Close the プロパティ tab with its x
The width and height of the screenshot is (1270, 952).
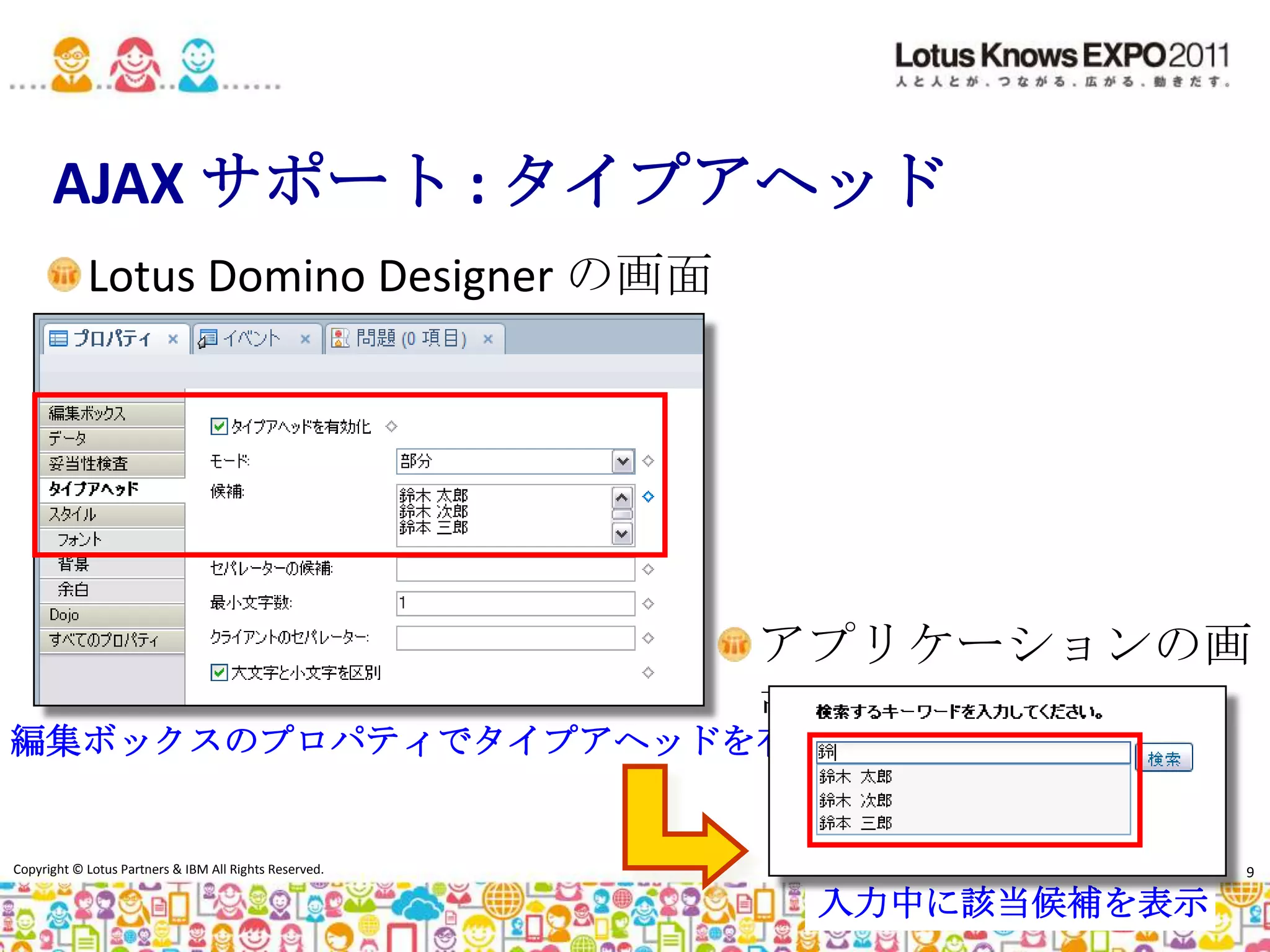click(x=173, y=339)
